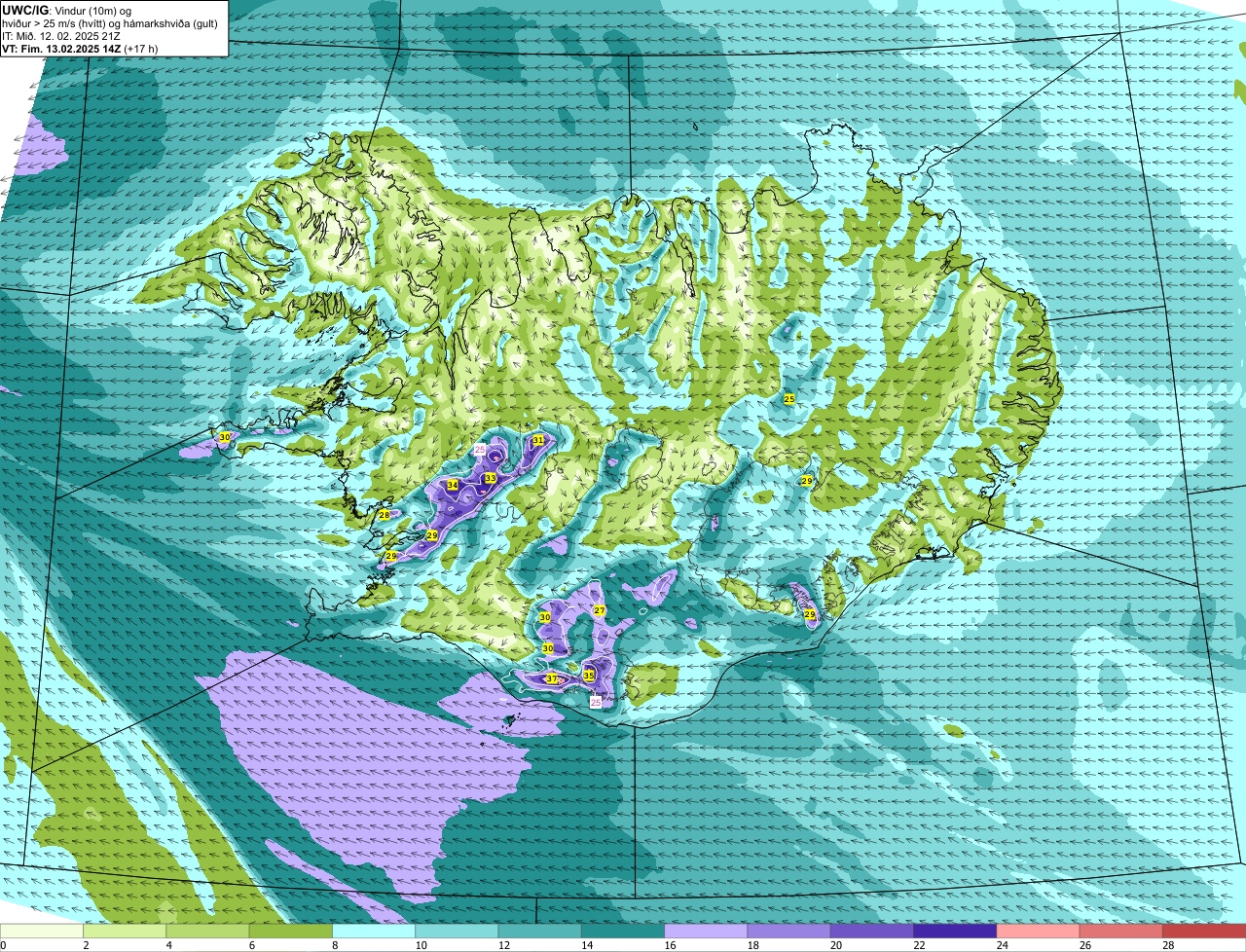The image size is (1246, 952).
Task: Click the yellow 30 gust marker on the westernmost peninsula
Action: coord(225,437)
